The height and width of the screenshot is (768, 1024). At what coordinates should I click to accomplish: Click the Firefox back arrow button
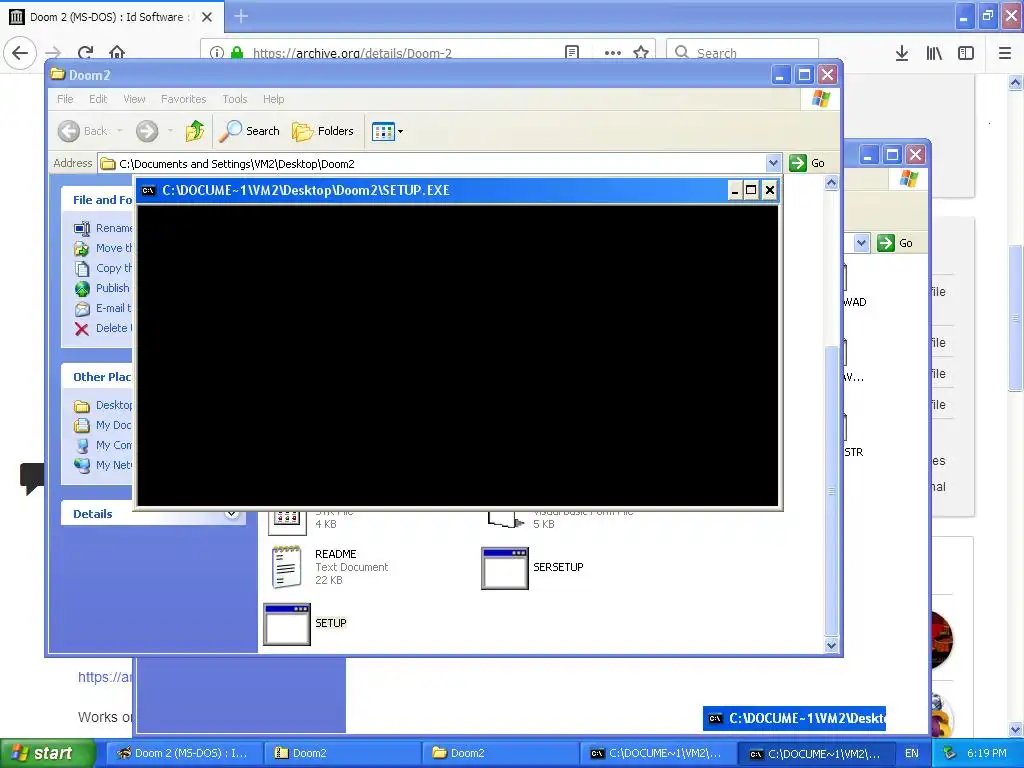[x=20, y=52]
